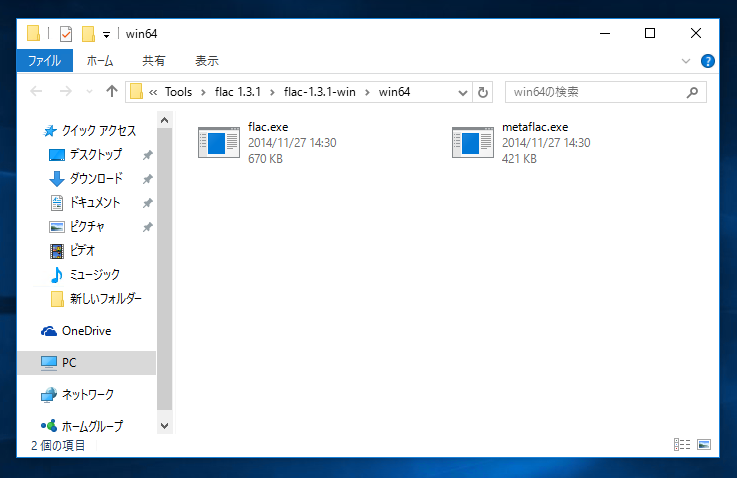The height and width of the screenshot is (478, 737).
Task: Click navigation pane scroll down arrow
Action: pos(165,426)
